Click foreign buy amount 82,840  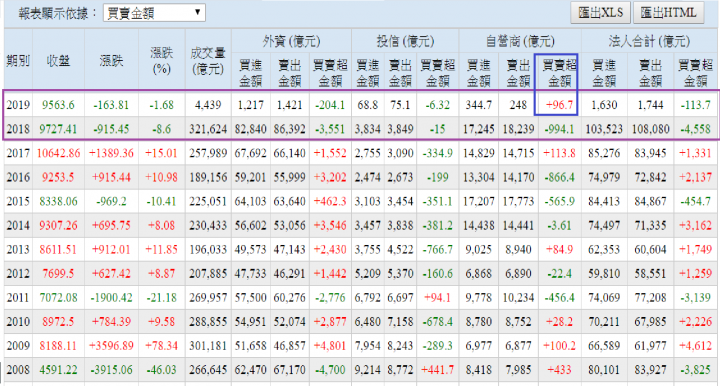251,129
